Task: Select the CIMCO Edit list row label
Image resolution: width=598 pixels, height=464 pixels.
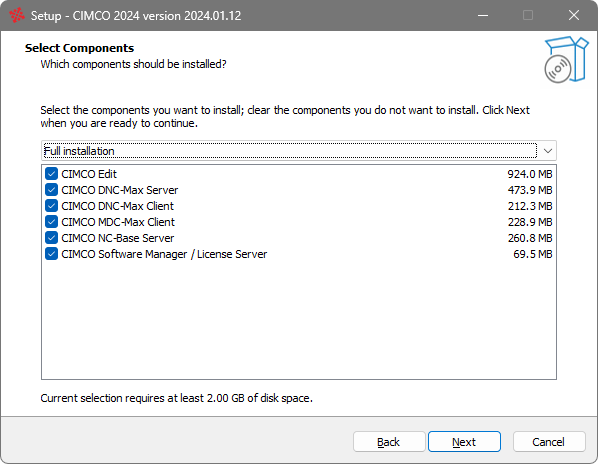Action: 89,174
